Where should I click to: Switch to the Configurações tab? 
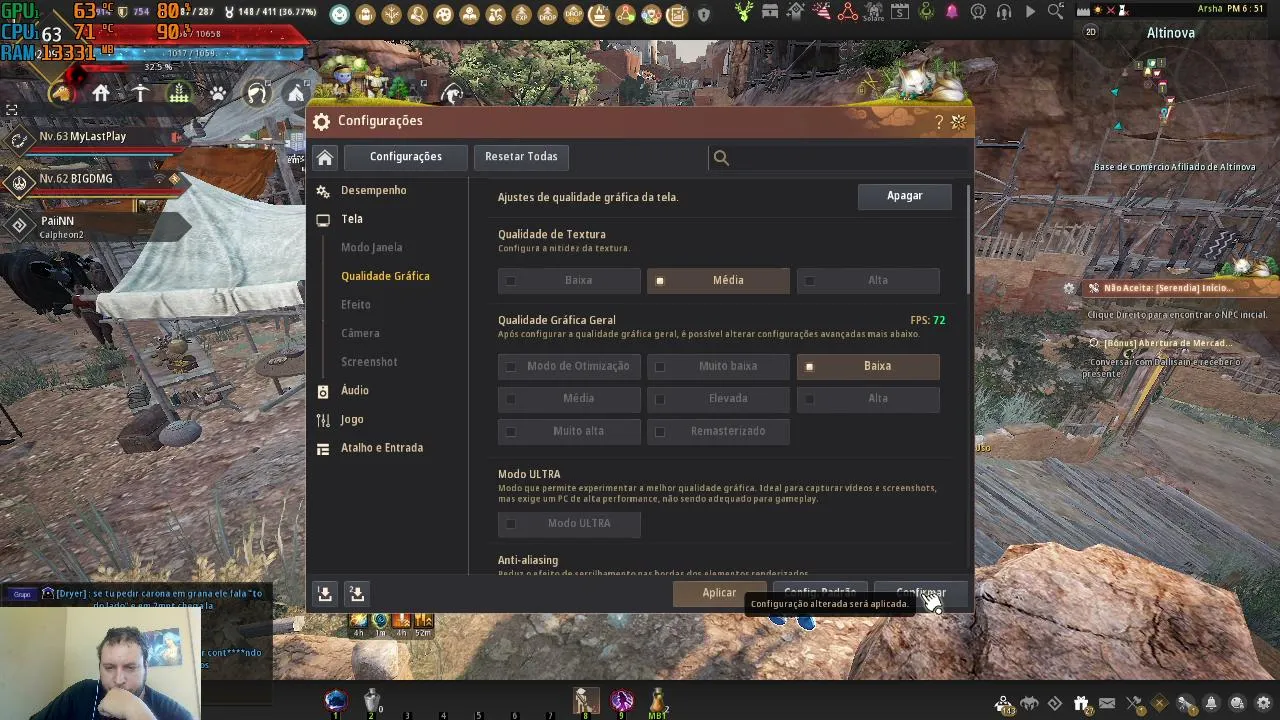406,157
